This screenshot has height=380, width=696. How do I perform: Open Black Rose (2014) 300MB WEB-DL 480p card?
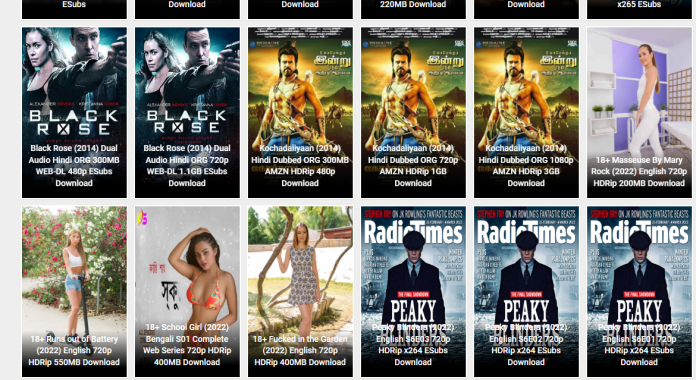coord(74,112)
